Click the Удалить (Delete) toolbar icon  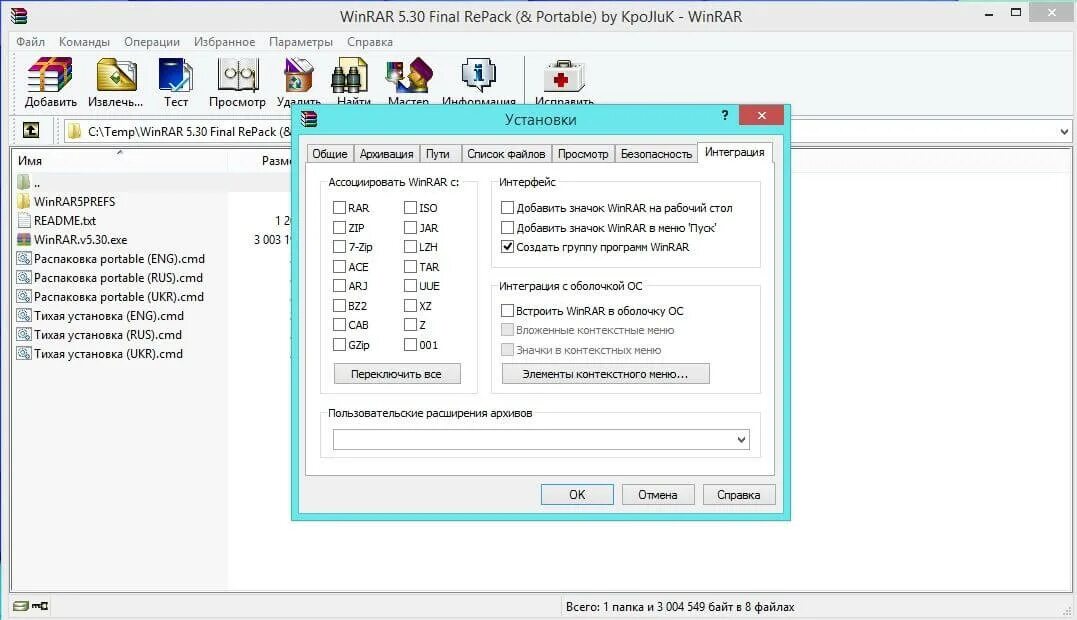click(299, 75)
